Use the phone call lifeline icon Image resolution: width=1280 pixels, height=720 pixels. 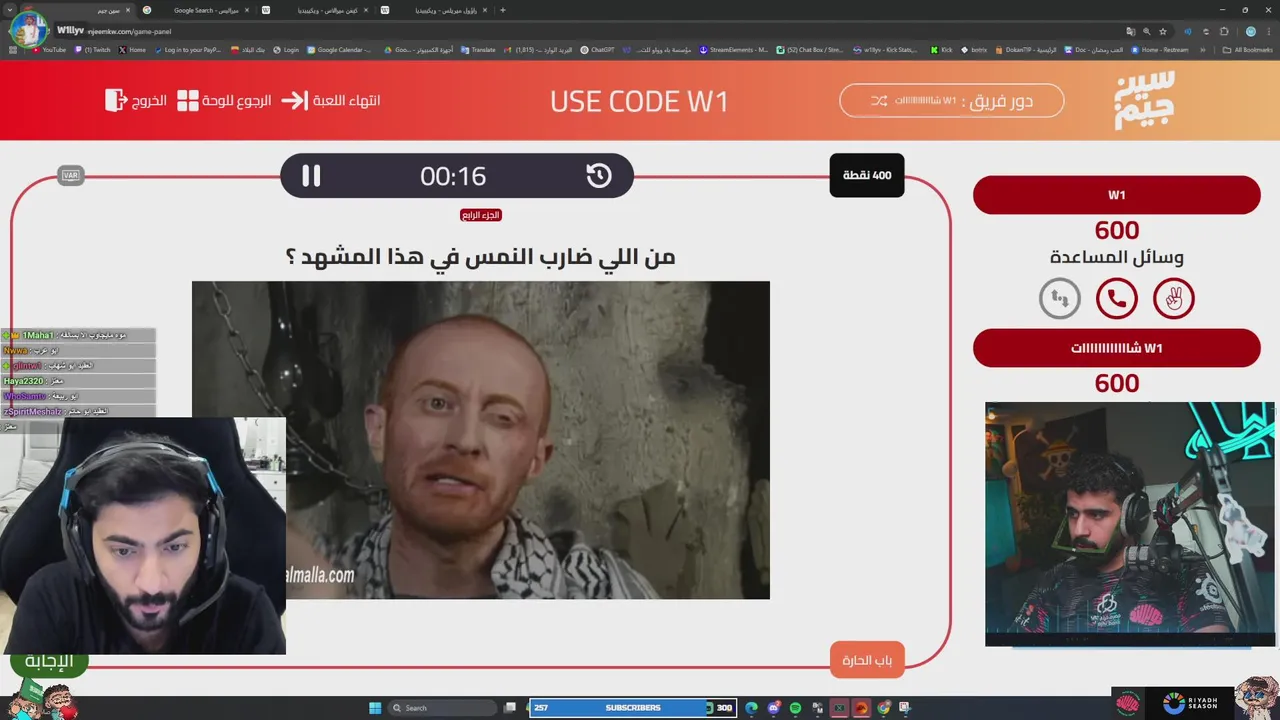[1117, 298]
